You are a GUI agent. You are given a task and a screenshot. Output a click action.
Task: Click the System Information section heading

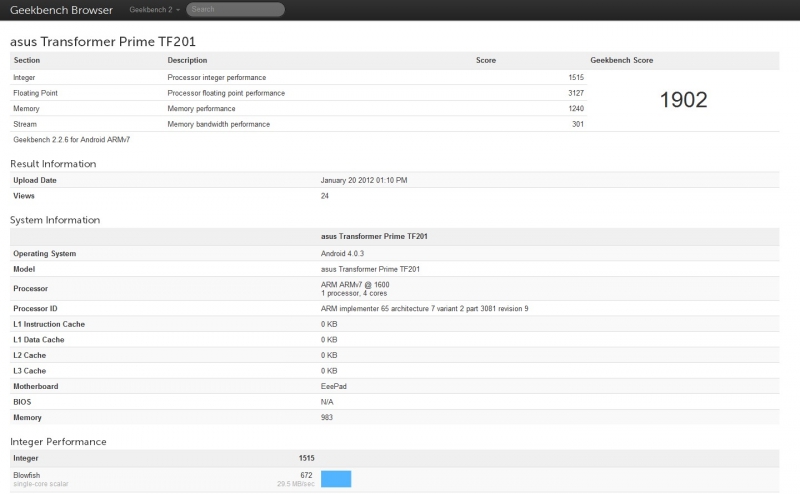(55, 219)
